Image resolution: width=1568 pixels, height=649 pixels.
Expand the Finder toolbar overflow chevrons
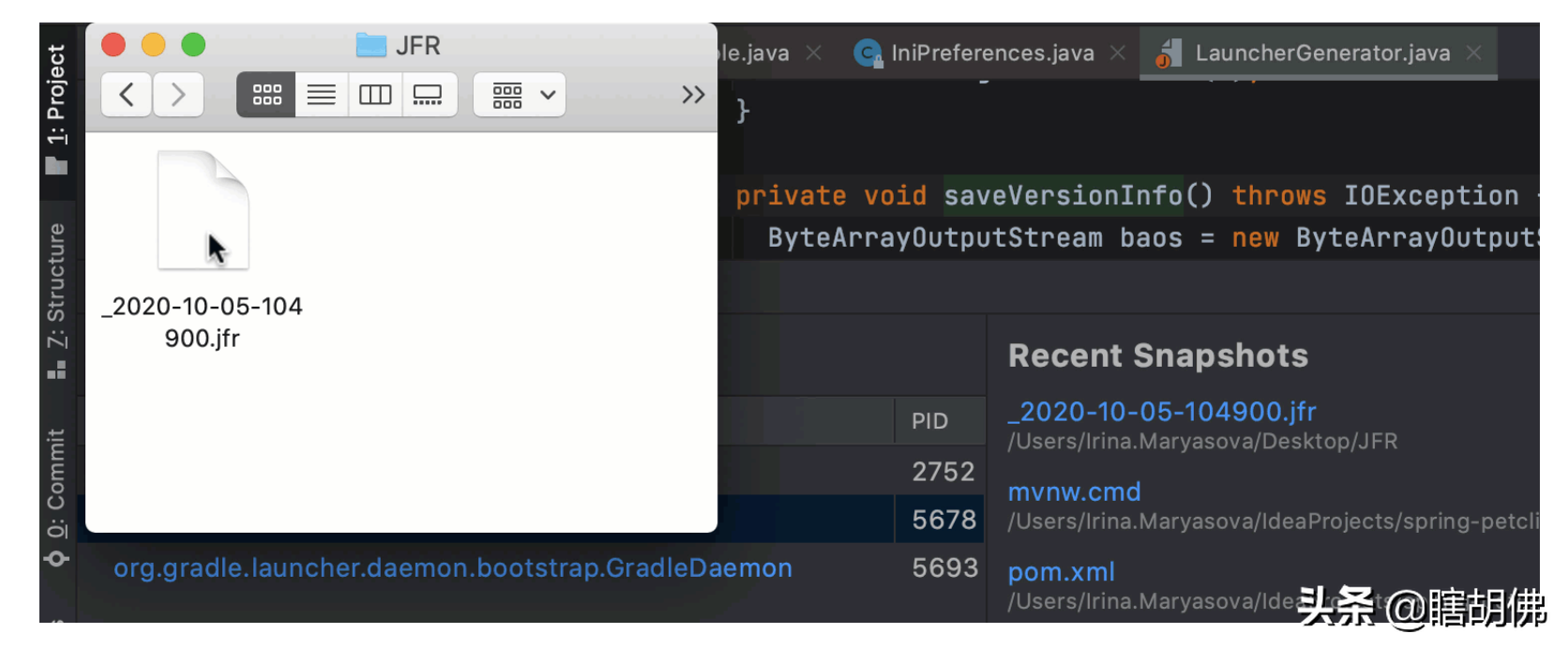coord(693,95)
